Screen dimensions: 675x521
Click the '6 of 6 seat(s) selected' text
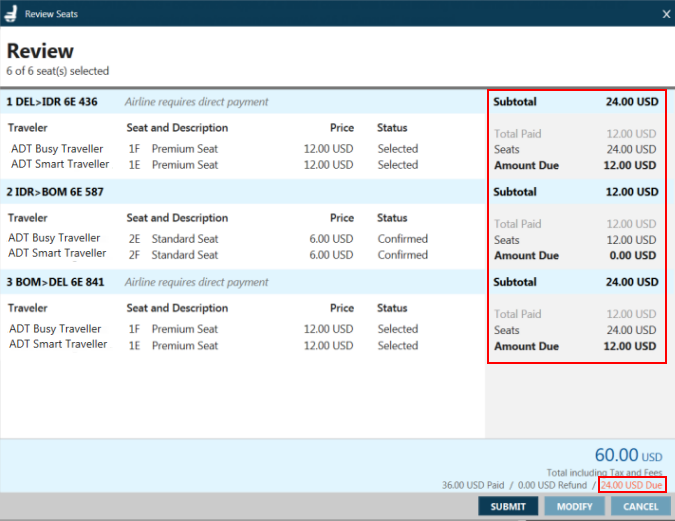pos(58,71)
